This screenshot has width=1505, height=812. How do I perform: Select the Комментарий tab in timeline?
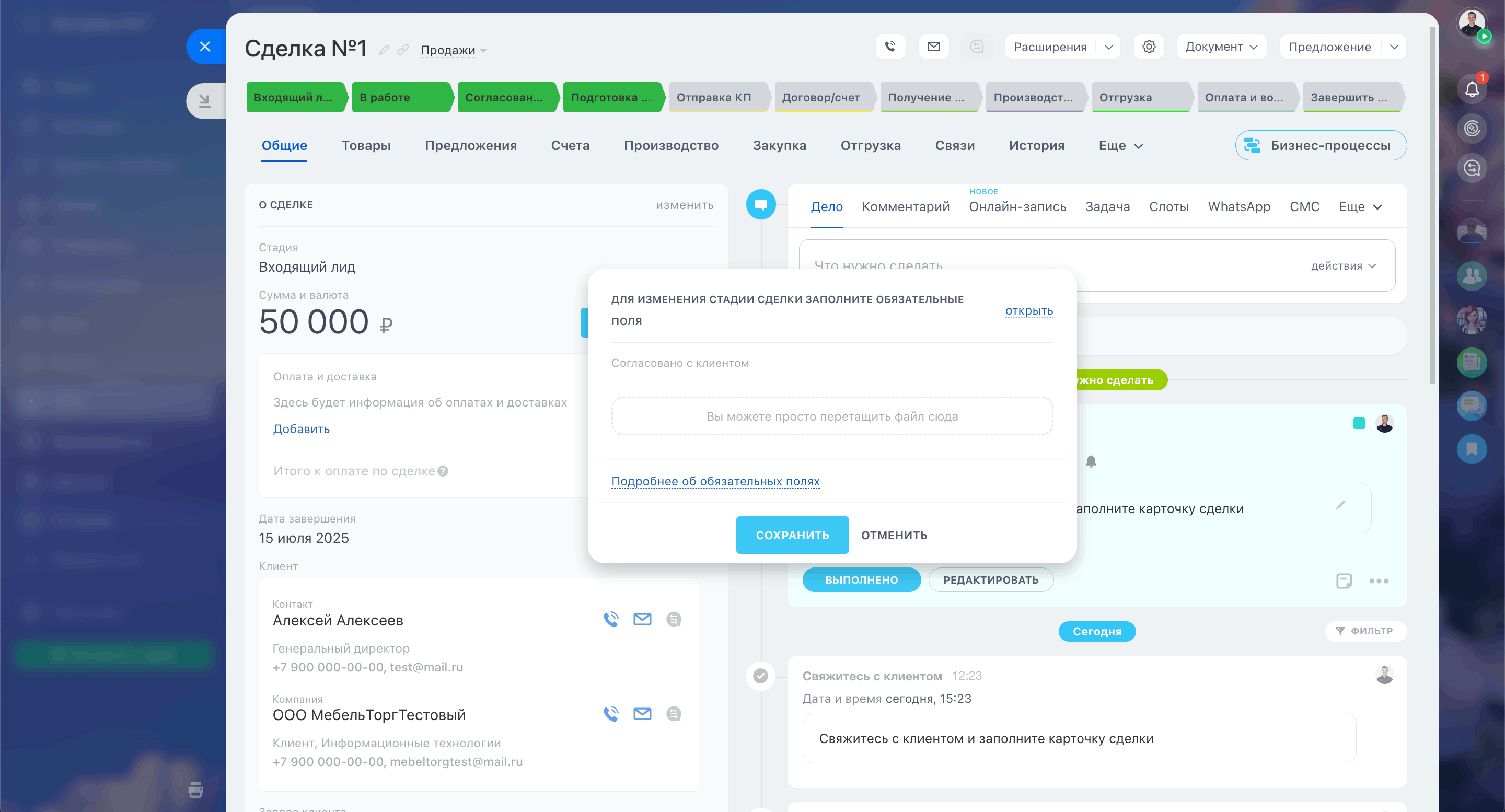(905, 207)
